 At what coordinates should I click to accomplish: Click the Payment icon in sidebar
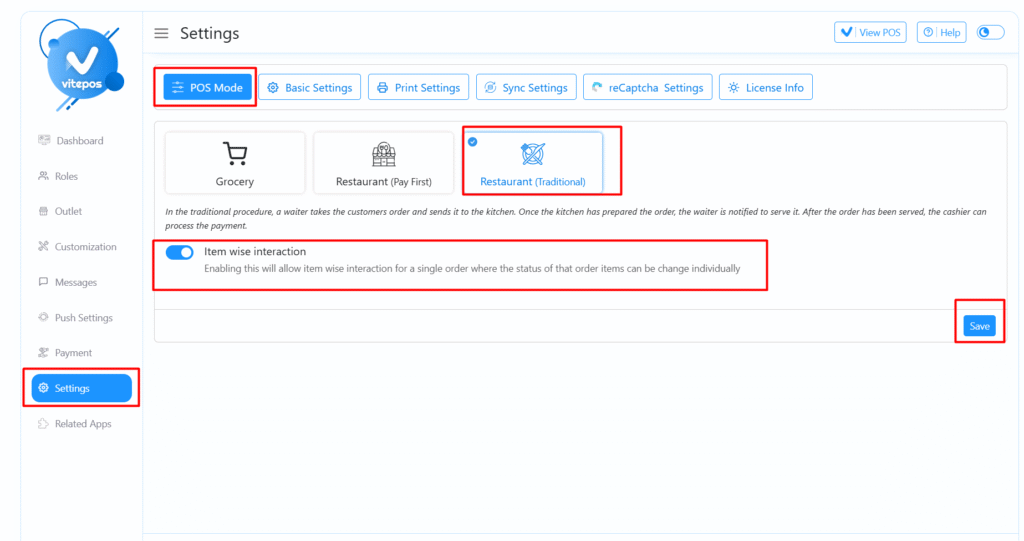point(43,352)
